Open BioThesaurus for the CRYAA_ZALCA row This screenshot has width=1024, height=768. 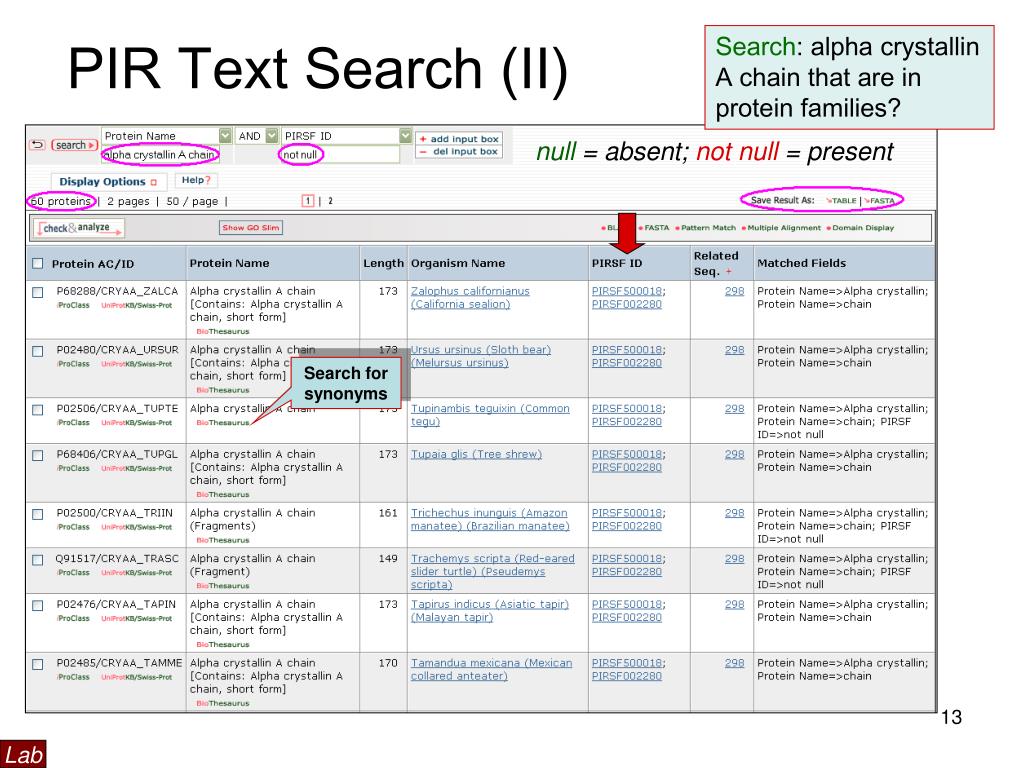tap(223, 331)
